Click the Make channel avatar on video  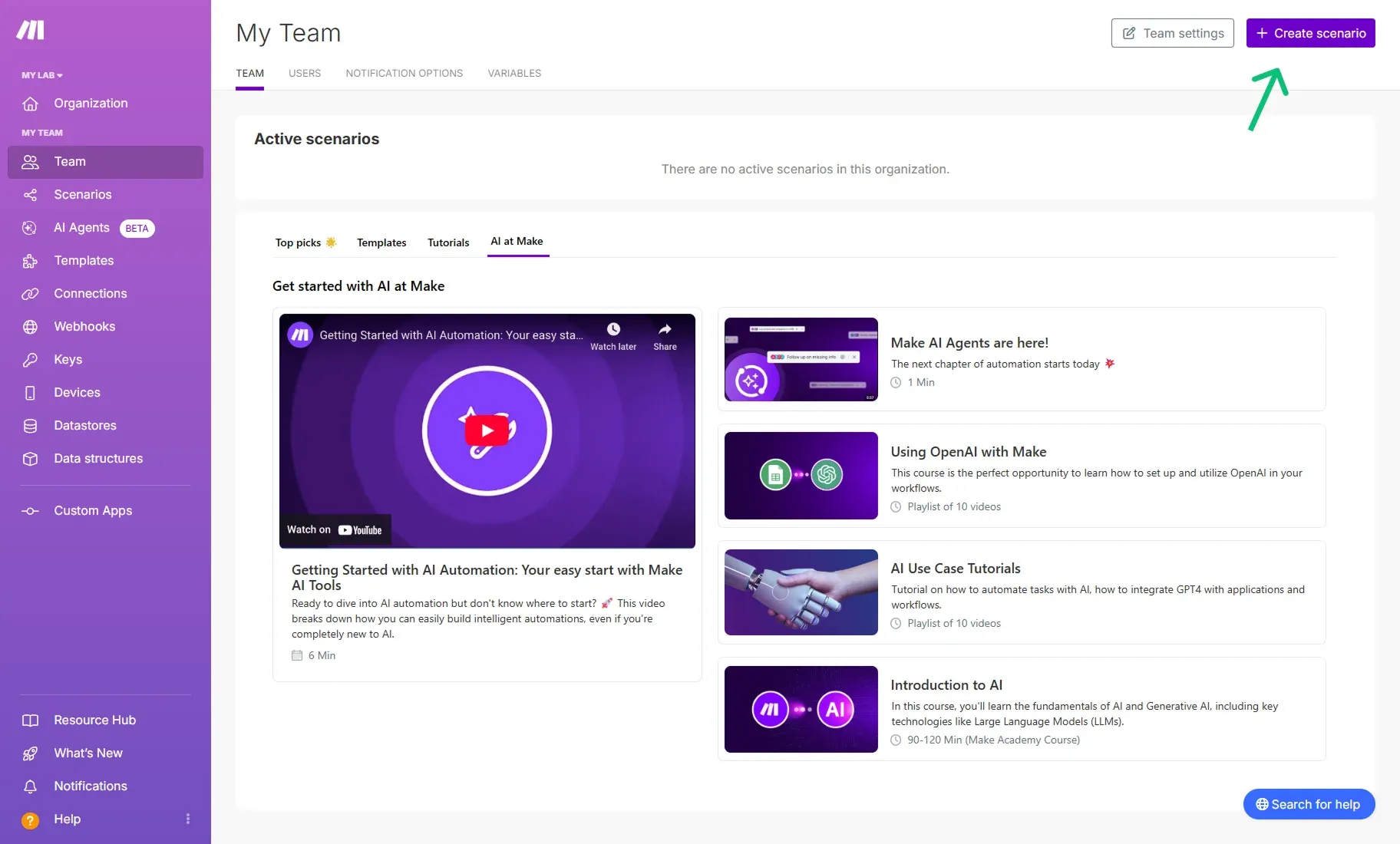click(x=300, y=335)
